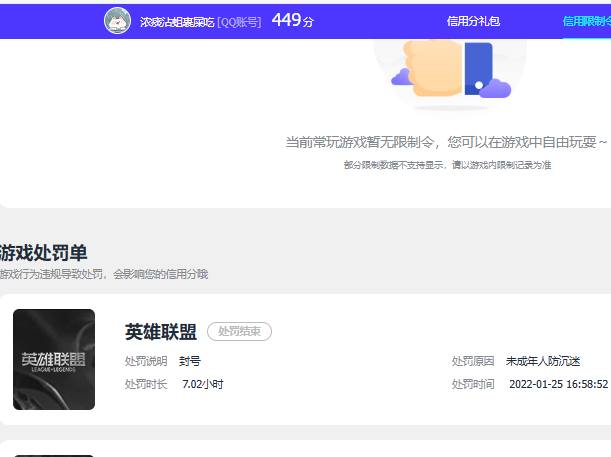Select the 2022-01-25 16:58:52 penalty time
Image resolution: width=611 pixels, height=457 pixels.
tap(558, 384)
